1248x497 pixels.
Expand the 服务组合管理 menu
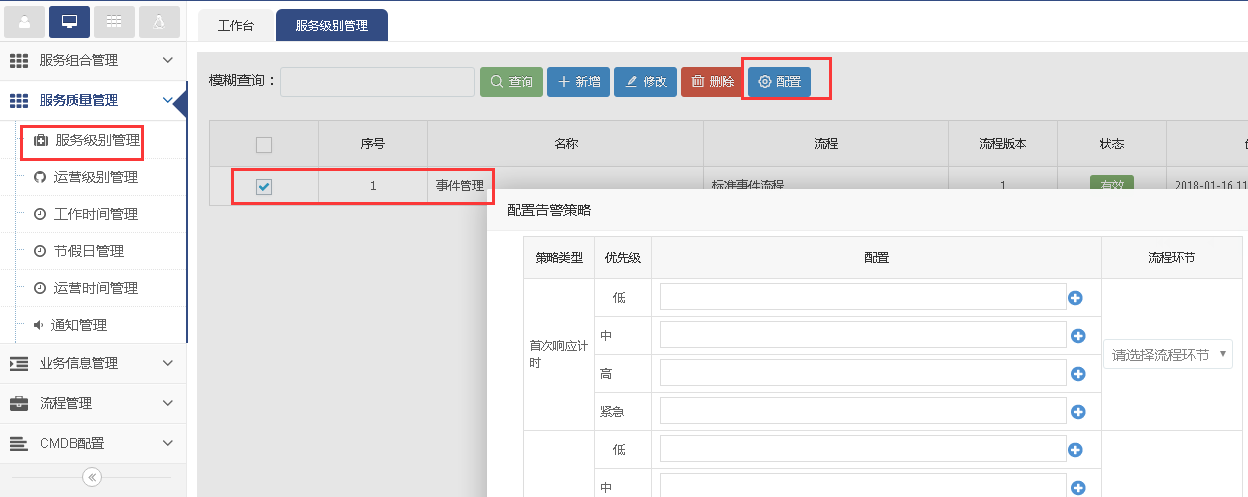[x=93, y=60]
